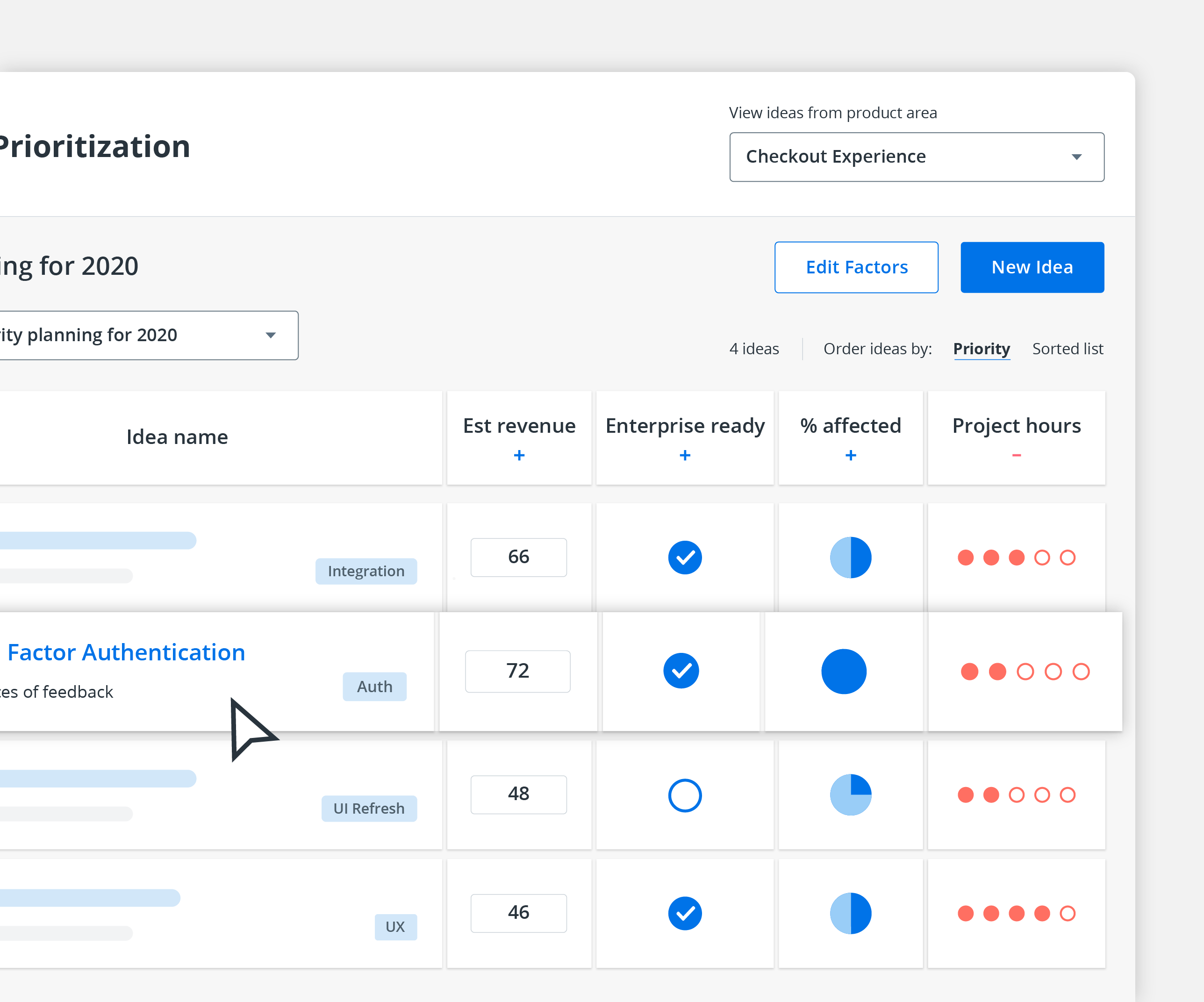
Task: Order ideas by Priority
Action: click(x=981, y=349)
